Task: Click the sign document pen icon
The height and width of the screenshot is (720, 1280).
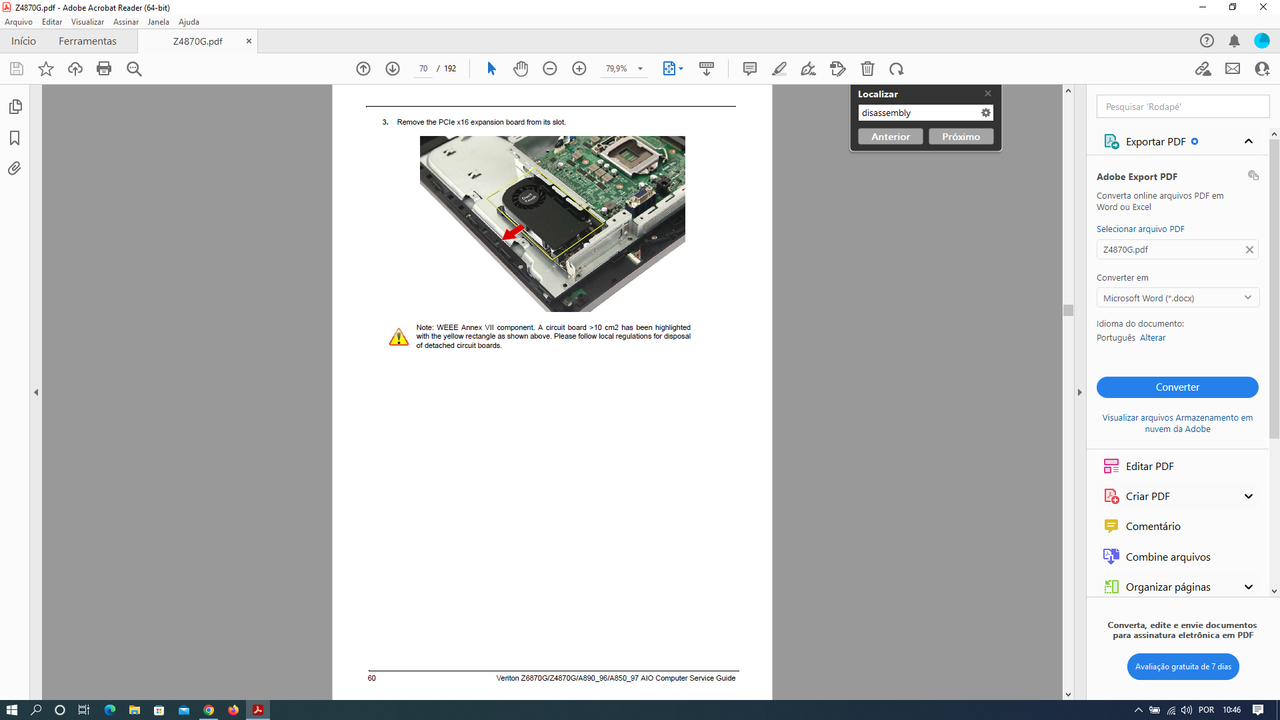Action: tap(809, 69)
